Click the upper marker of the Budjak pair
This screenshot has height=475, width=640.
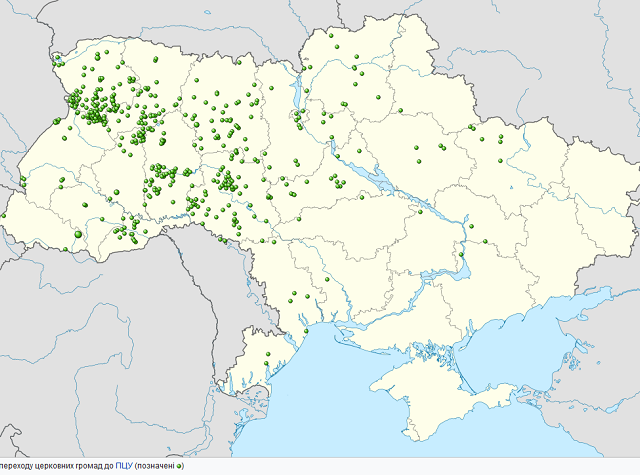pyautogui.click(x=269, y=354)
